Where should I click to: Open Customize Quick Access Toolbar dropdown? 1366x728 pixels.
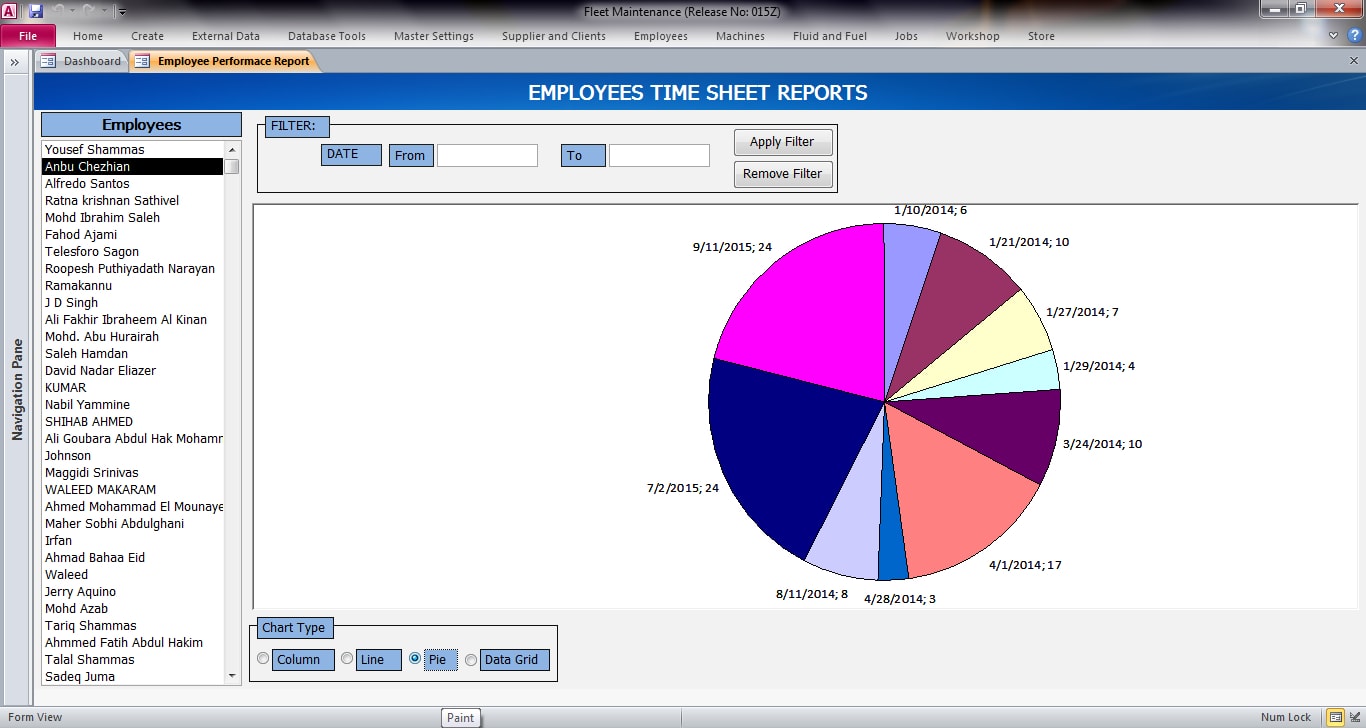click(121, 12)
